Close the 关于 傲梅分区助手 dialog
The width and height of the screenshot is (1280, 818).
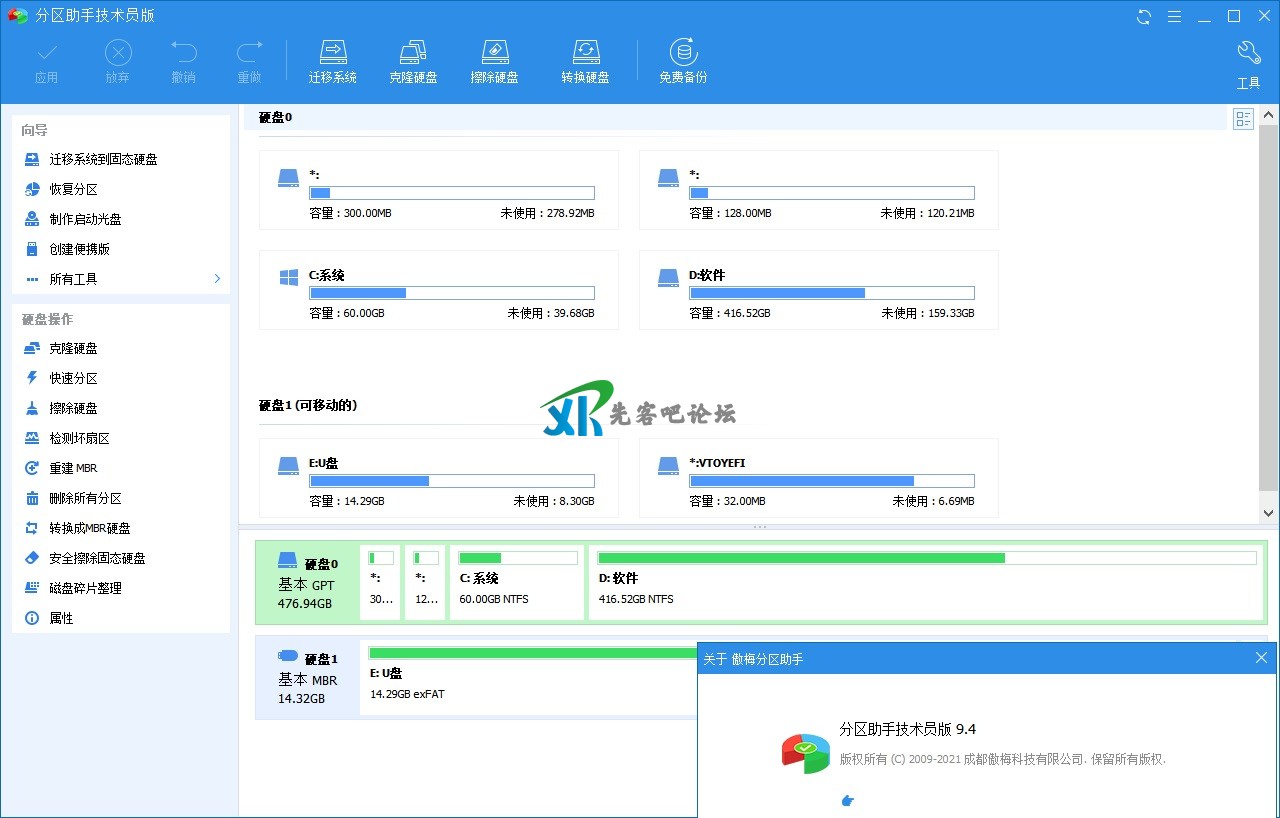[x=1261, y=658]
